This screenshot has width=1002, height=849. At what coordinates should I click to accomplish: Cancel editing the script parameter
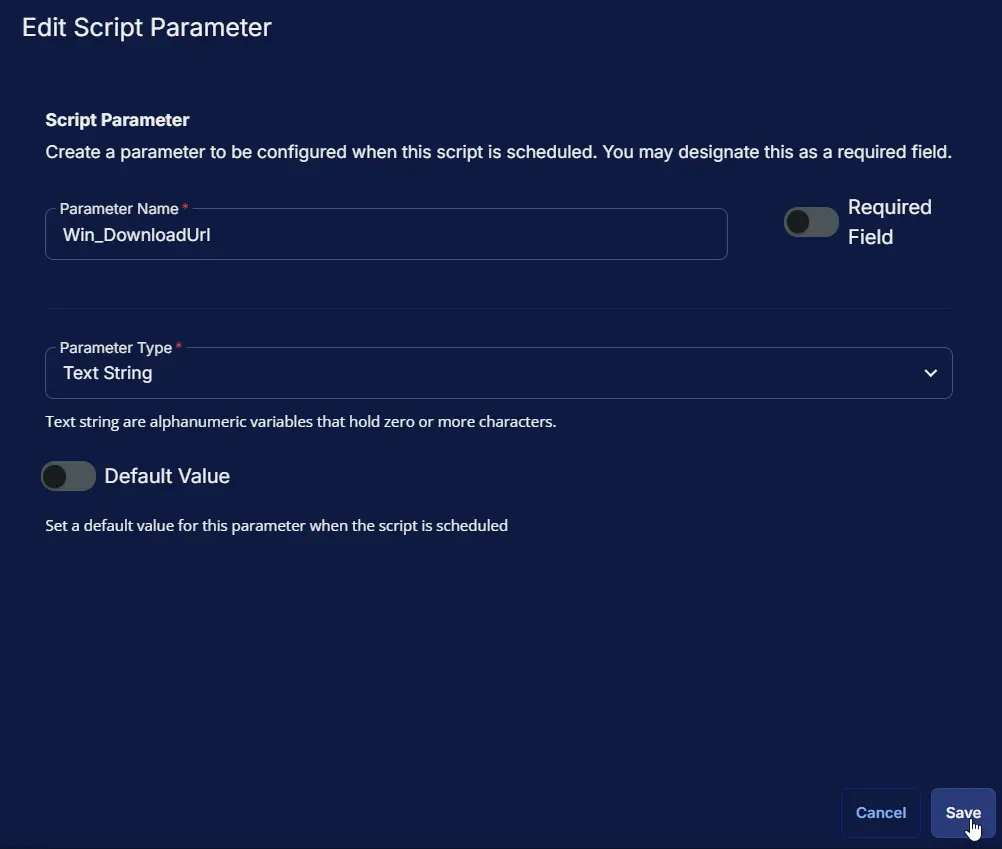pyautogui.click(x=881, y=813)
